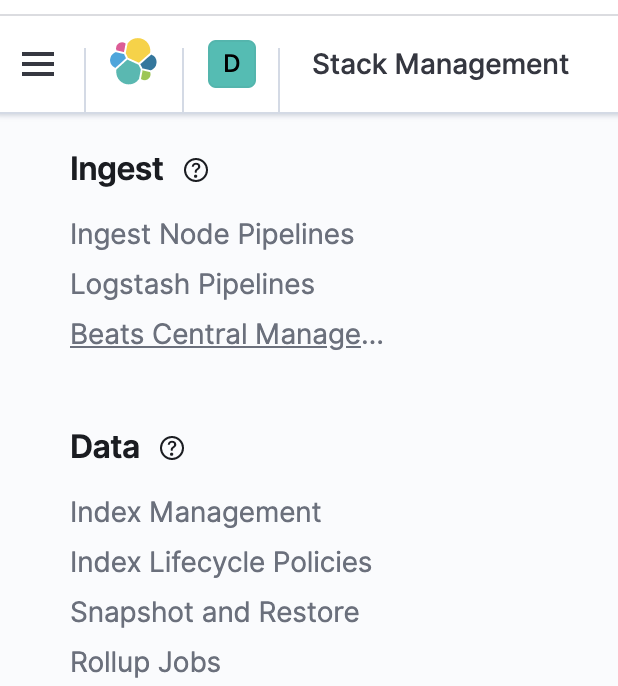Screen dimensions: 618x686
Task: Click the Elastic logo
Action: pos(134,63)
